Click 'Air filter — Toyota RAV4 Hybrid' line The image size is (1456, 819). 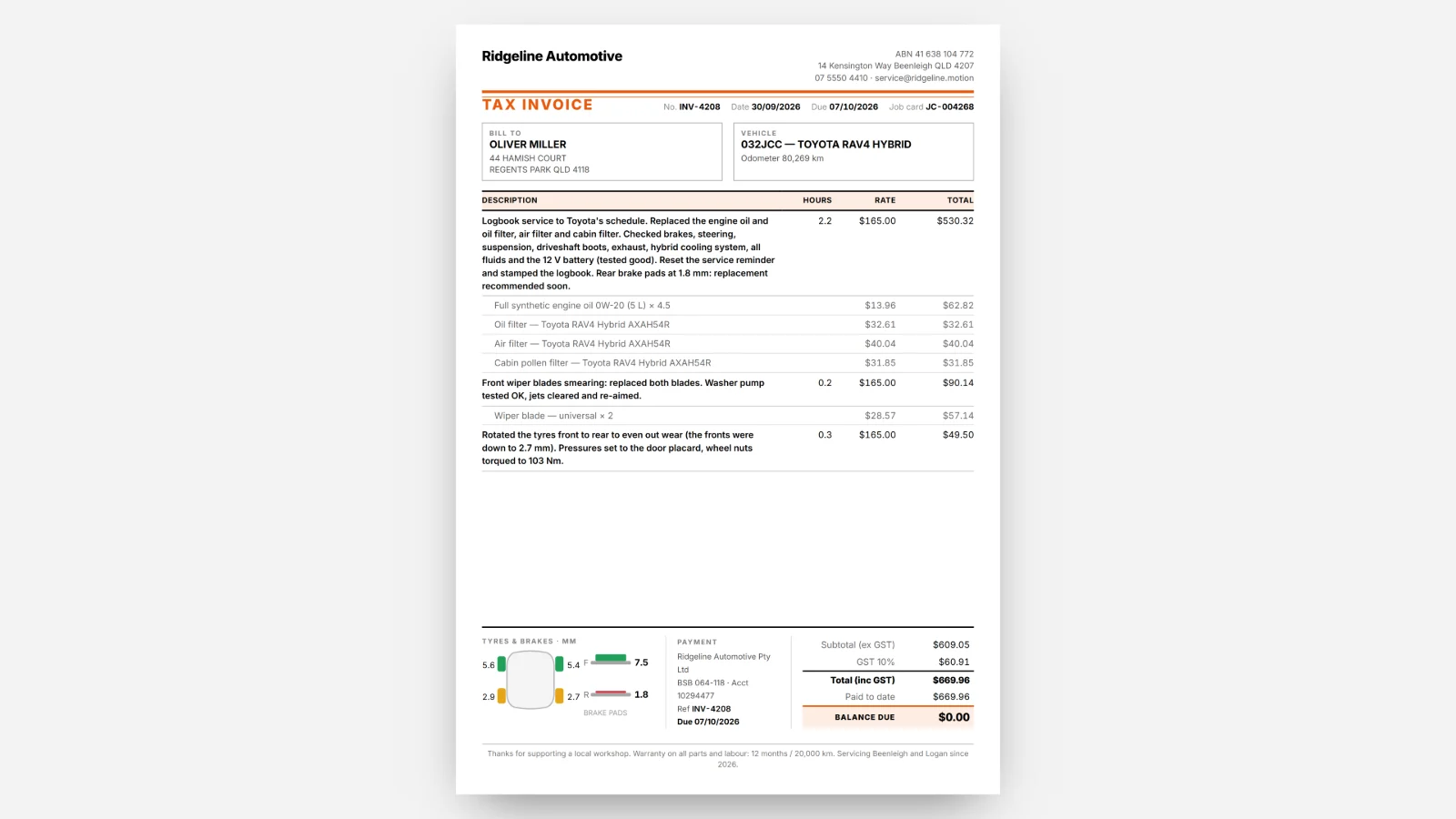tap(582, 344)
